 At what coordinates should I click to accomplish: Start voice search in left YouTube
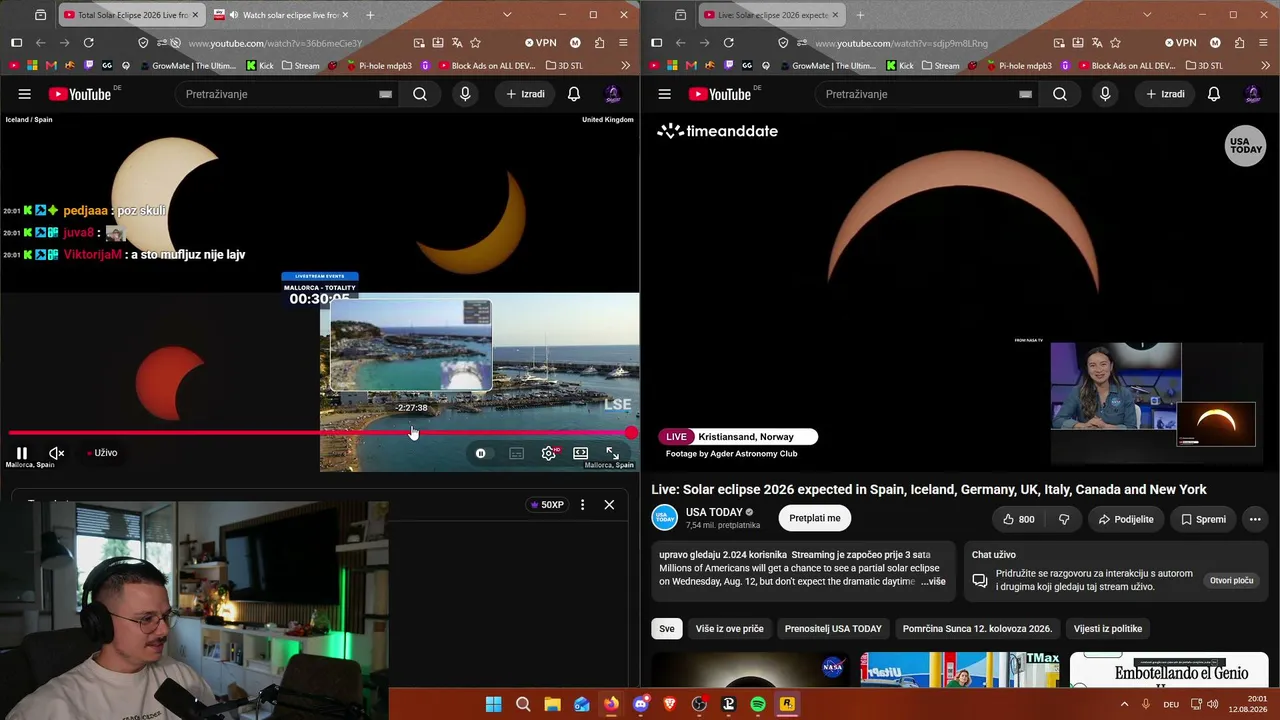(x=465, y=94)
